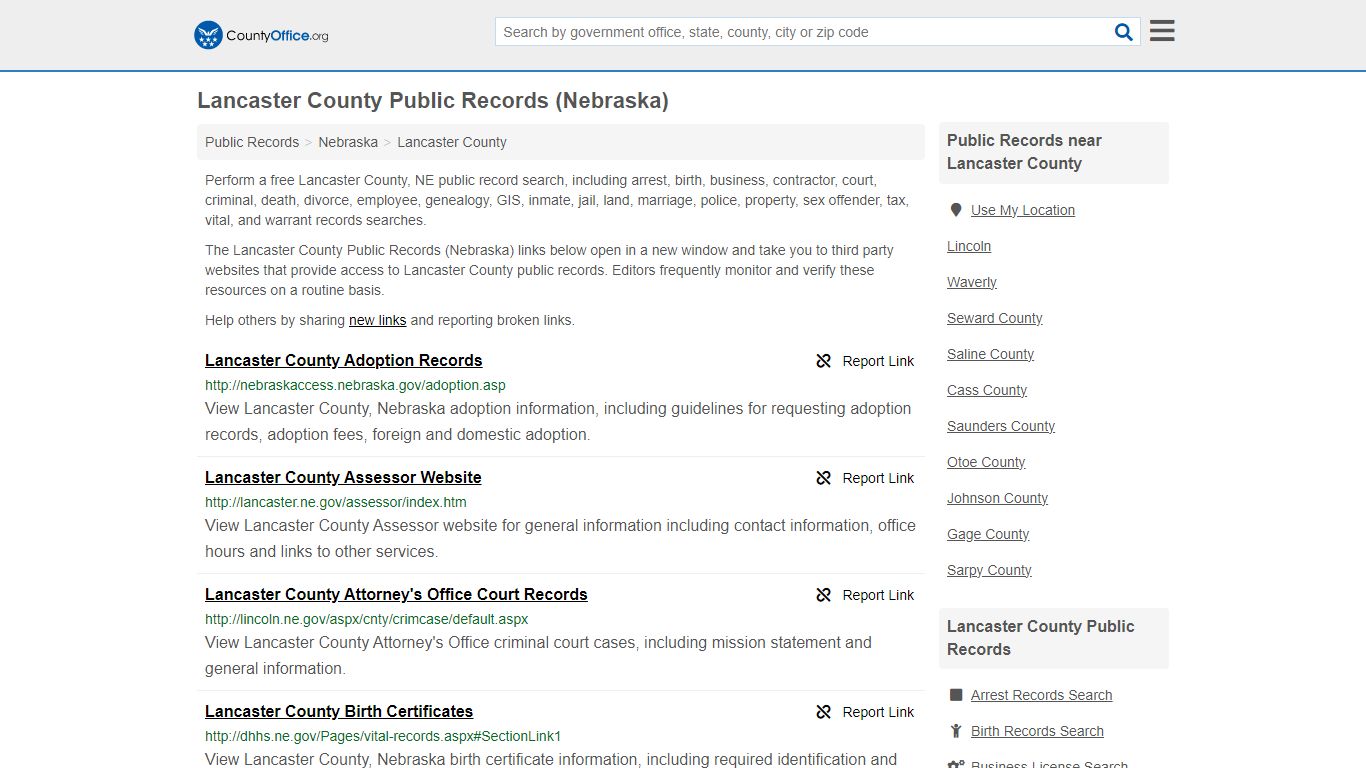This screenshot has height=768, width=1366.
Task: Report Link for Attorney's Office Court Records
Action: 878,595
